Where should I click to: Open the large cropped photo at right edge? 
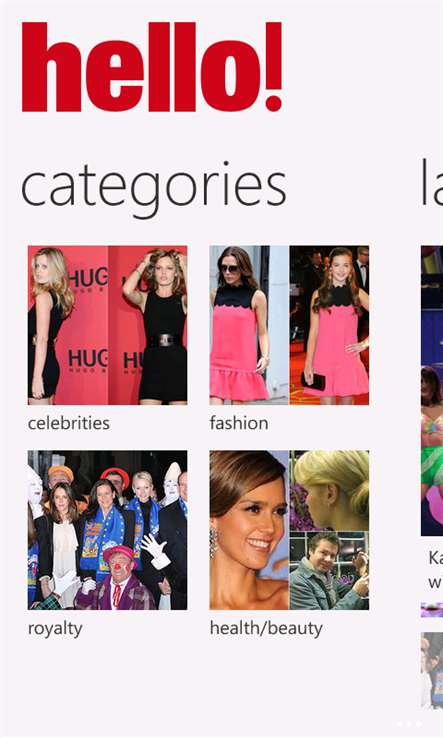[432, 391]
